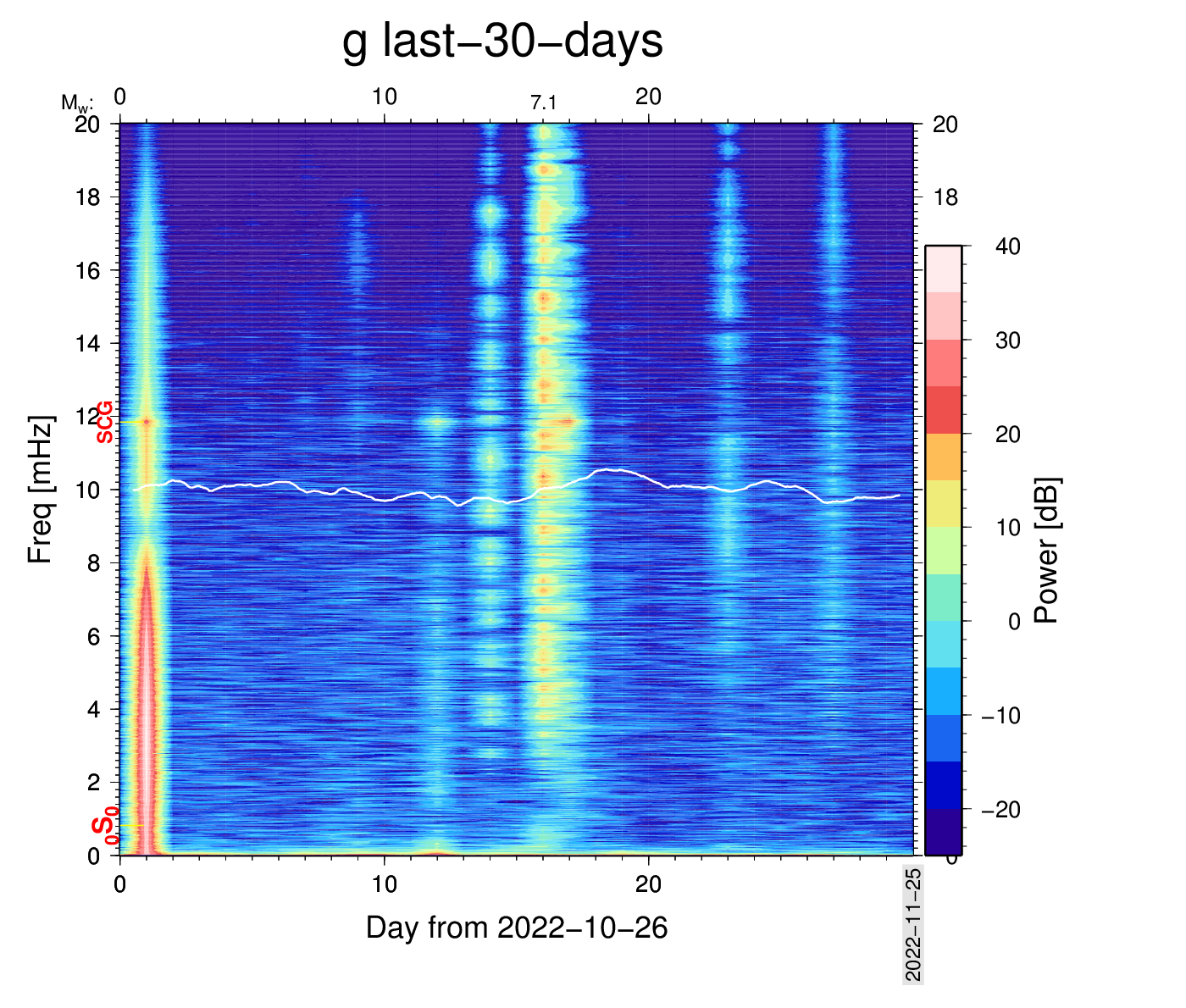The image size is (1186, 1008).
Task: Click the 'Mw:' label at top left
Action: point(76,103)
